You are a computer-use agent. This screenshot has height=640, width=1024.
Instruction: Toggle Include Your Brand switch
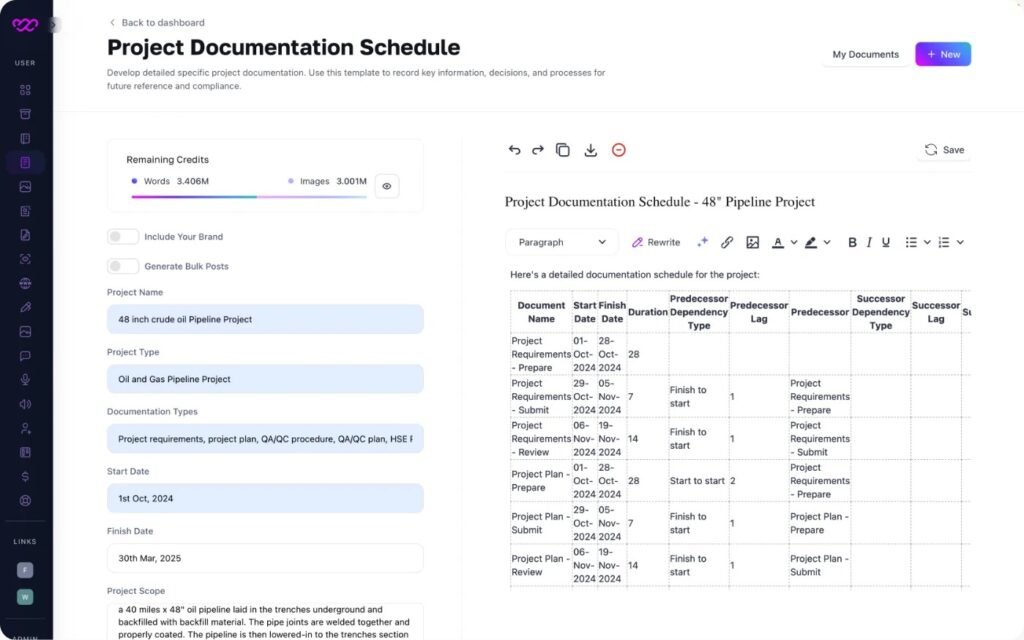click(x=123, y=236)
